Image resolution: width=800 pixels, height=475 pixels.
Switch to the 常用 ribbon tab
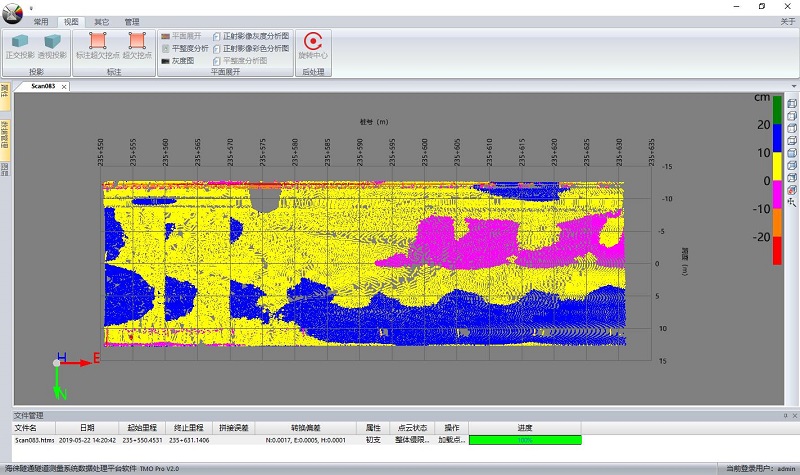pyautogui.click(x=40, y=21)
